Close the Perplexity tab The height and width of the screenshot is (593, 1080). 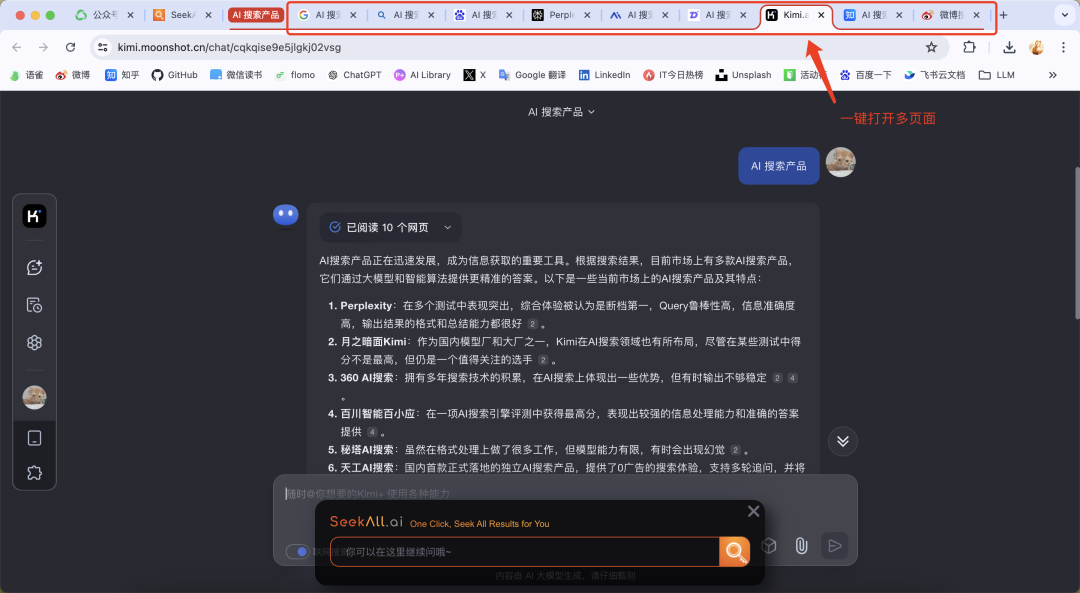coord(587,14)
